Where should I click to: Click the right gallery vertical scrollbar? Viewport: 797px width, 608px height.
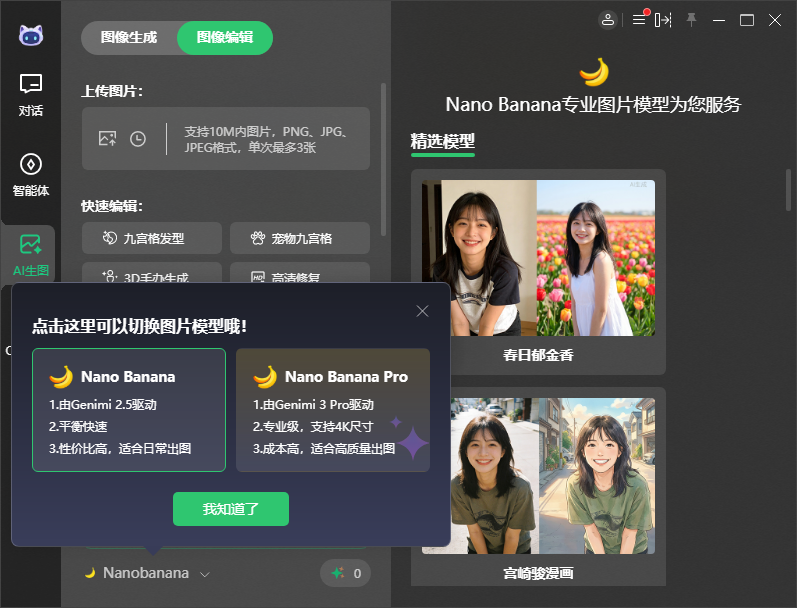(788, 190)
